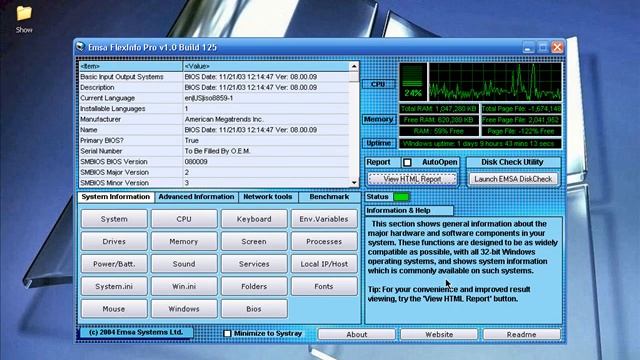
Task: View Memory information button
Action: click(184, 242)
